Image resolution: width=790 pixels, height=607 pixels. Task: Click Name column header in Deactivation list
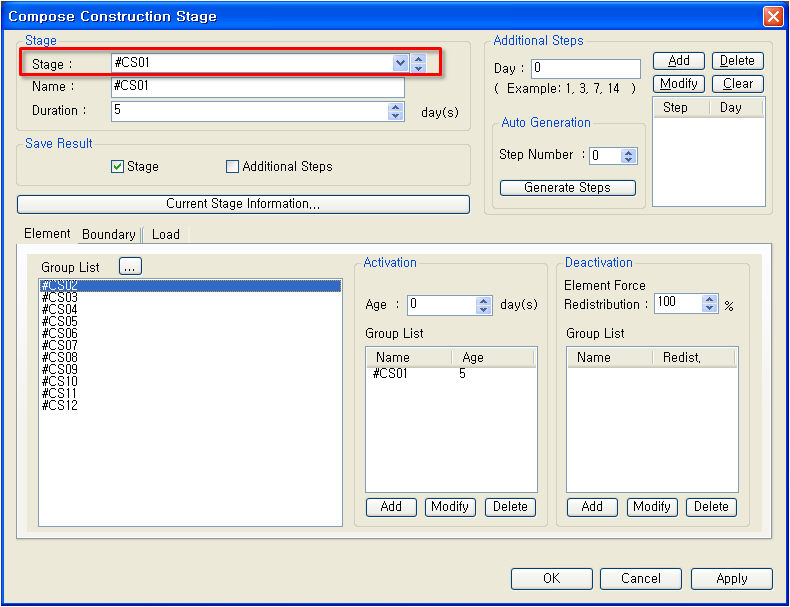pos(610,358)
